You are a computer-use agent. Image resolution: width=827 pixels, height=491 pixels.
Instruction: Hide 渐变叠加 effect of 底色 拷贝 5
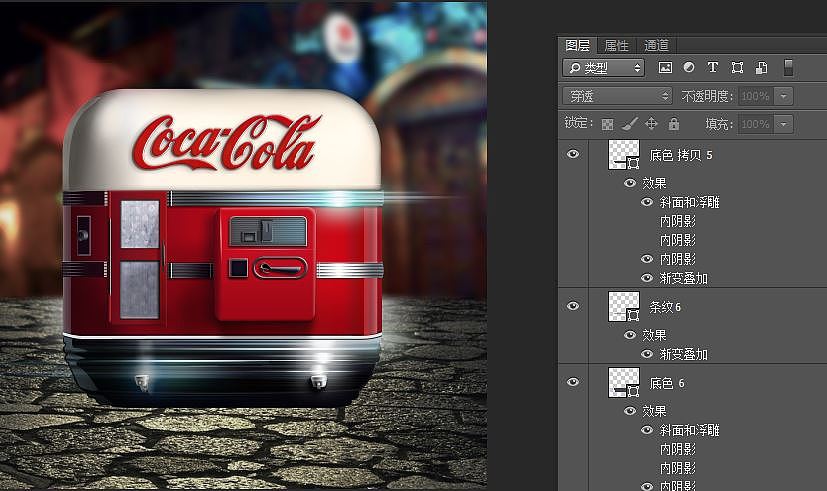click(x=647, y=278)
